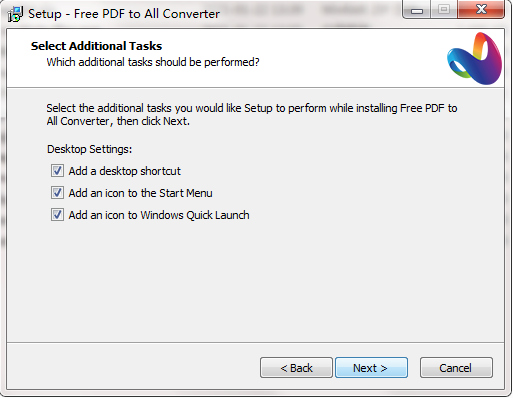The height and width of the screenshot is (398, 513).
Task: Click the instruction paragraph about additional tasks
Action: [x=252, y=115]
